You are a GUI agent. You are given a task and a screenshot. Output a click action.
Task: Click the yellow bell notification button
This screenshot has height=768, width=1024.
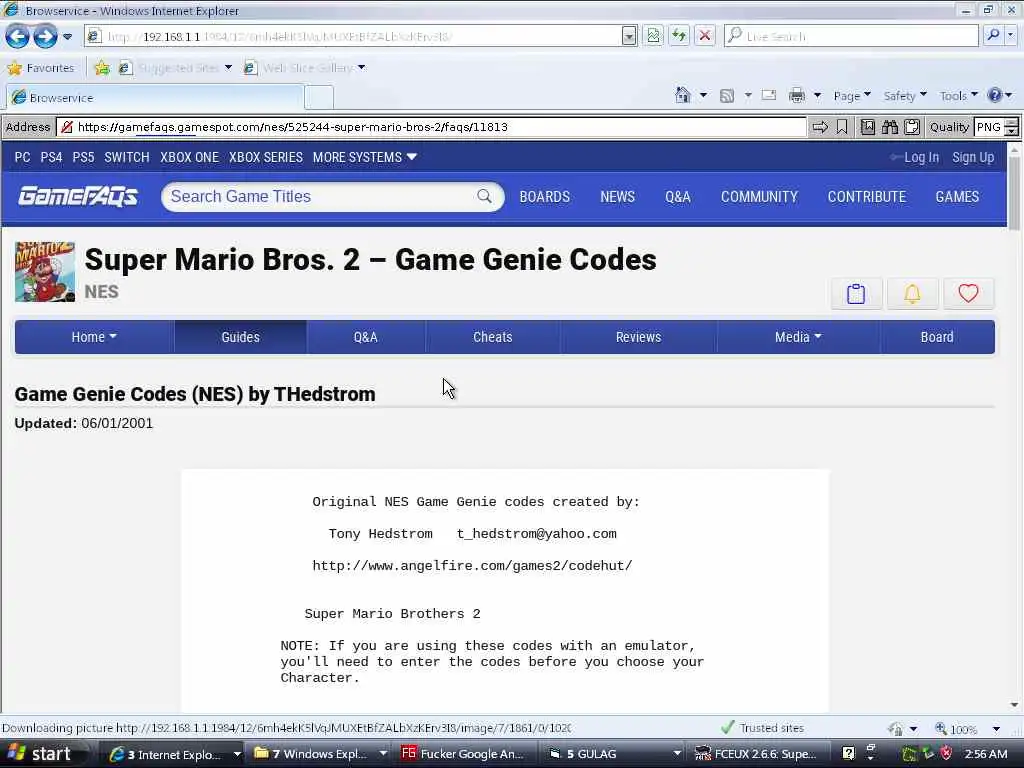tap(912, 294)
